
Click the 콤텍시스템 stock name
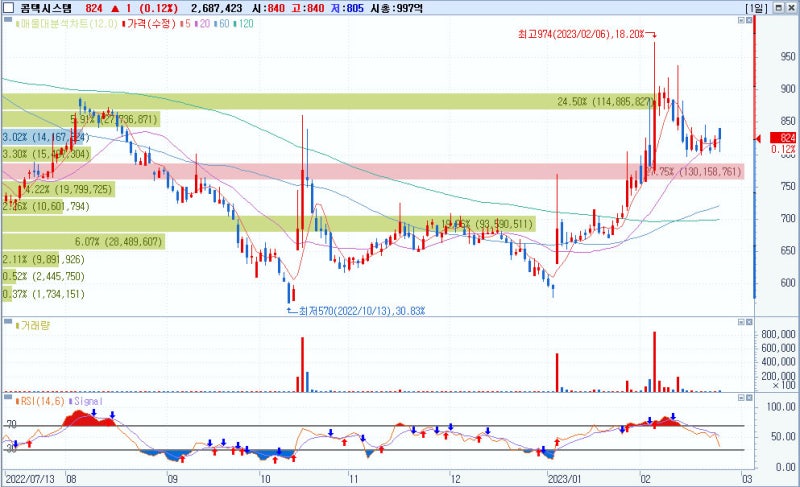tap(46, 8)
